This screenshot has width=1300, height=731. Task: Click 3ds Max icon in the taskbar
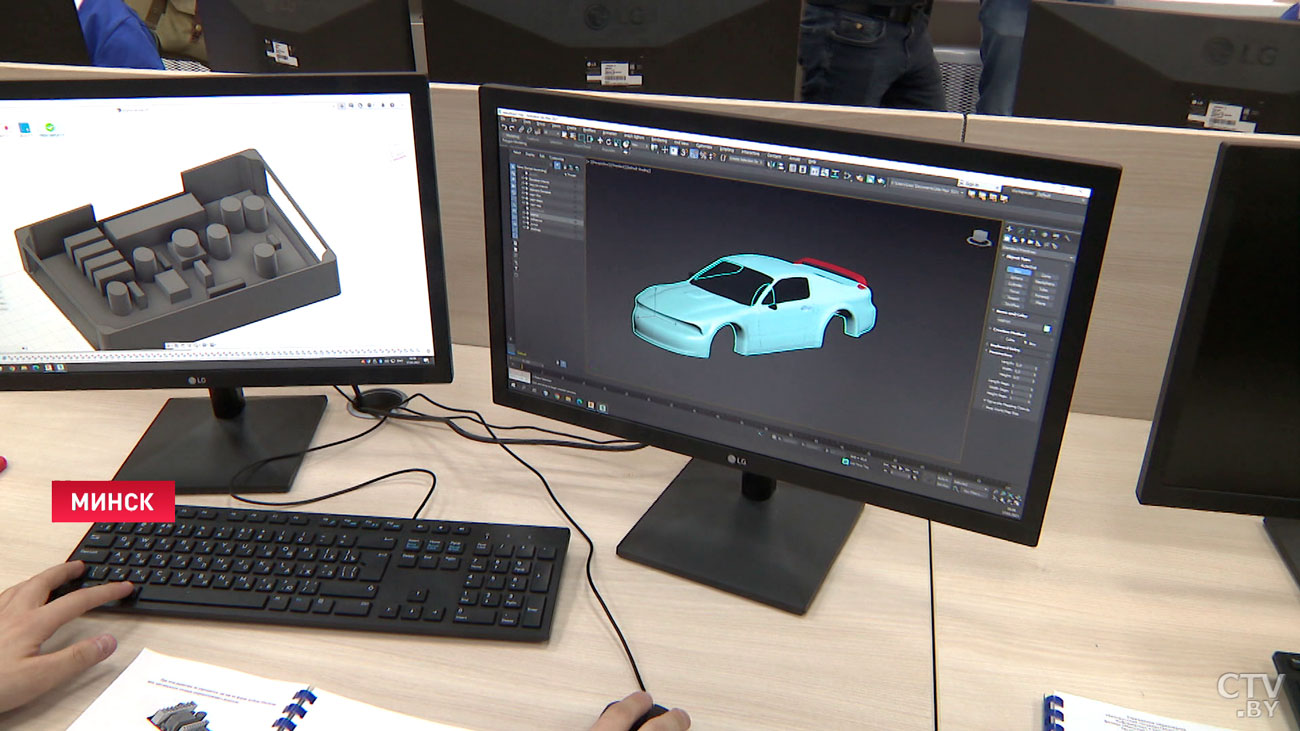pyautogui.click(x=602, y=407)
